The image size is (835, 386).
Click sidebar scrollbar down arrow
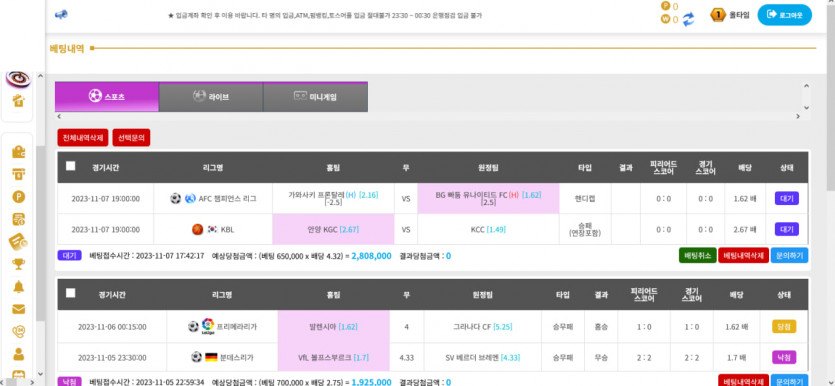(x=40, y=374)
